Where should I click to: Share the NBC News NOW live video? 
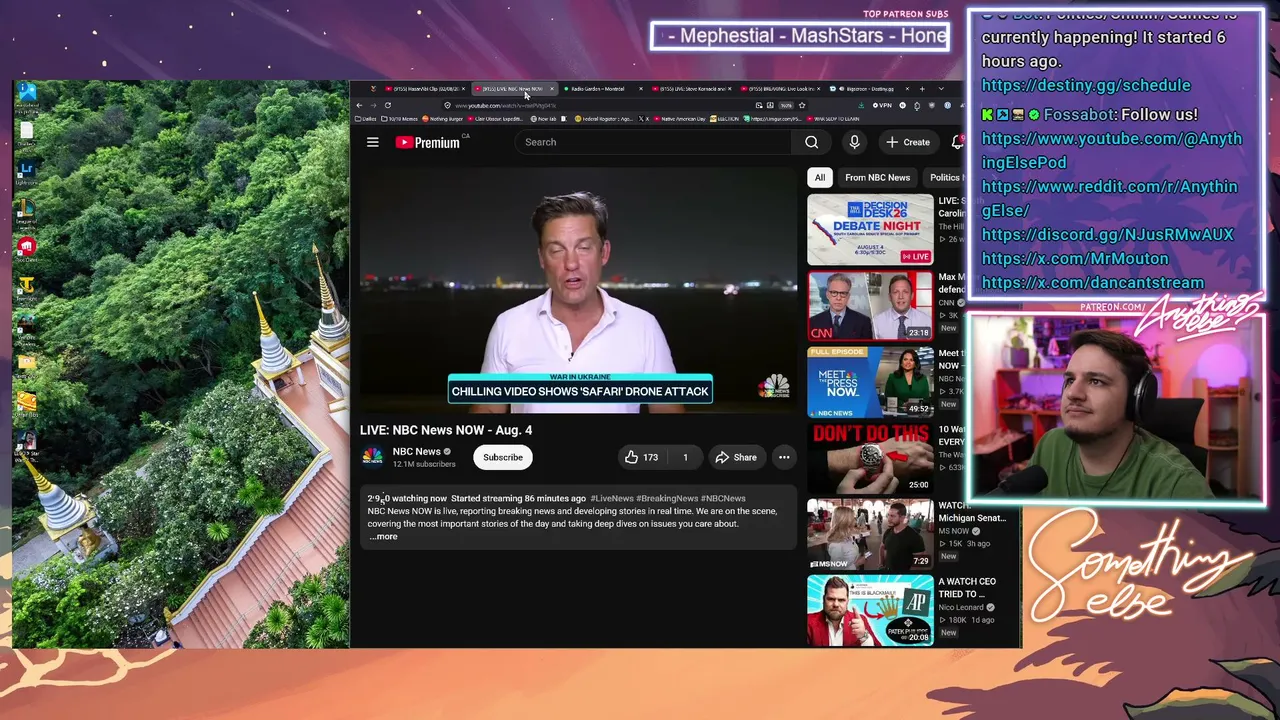point(735,457)
